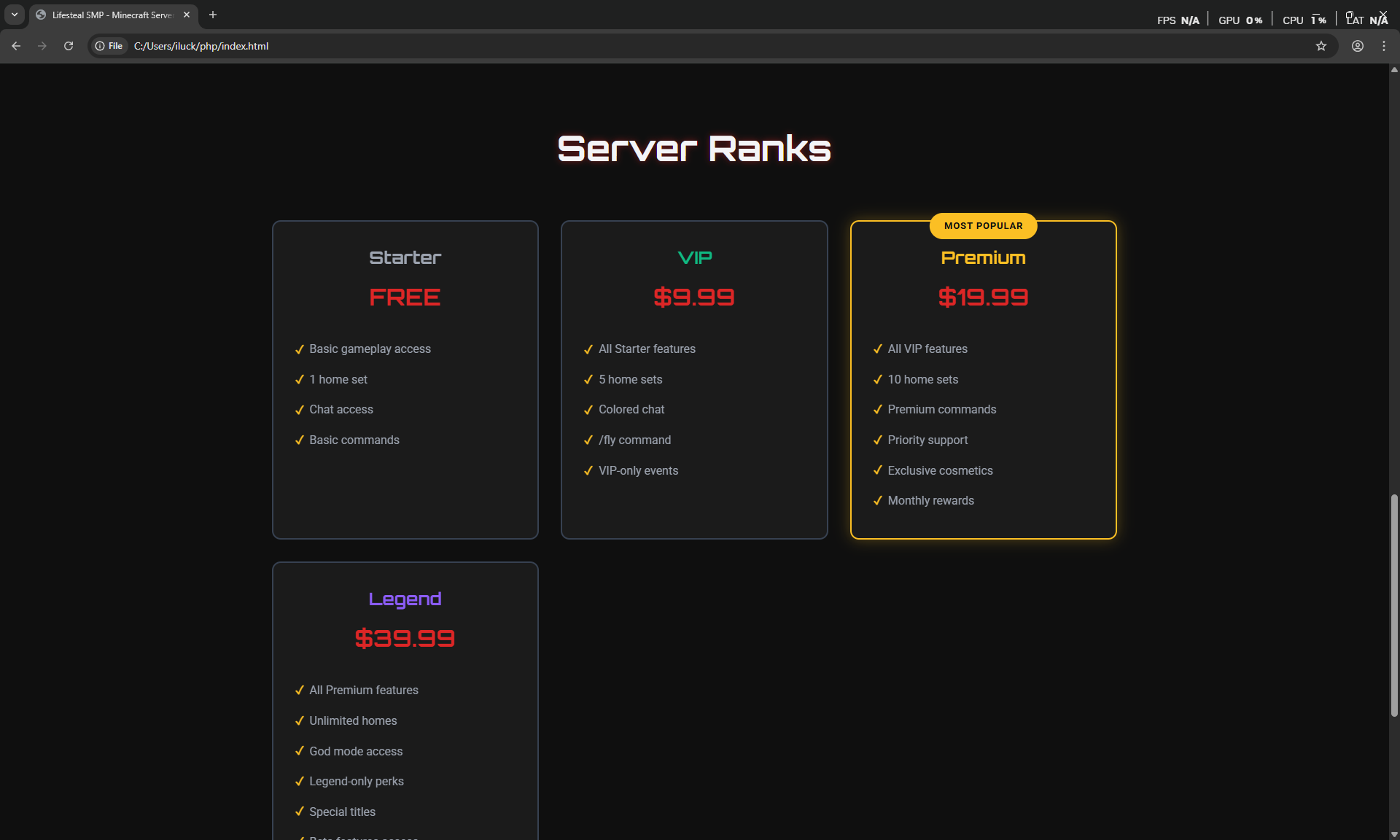The width and height of the screenshot is (1400, 840).
Task: Close the Lifesteal SMP tab
Action: point(187,15)
